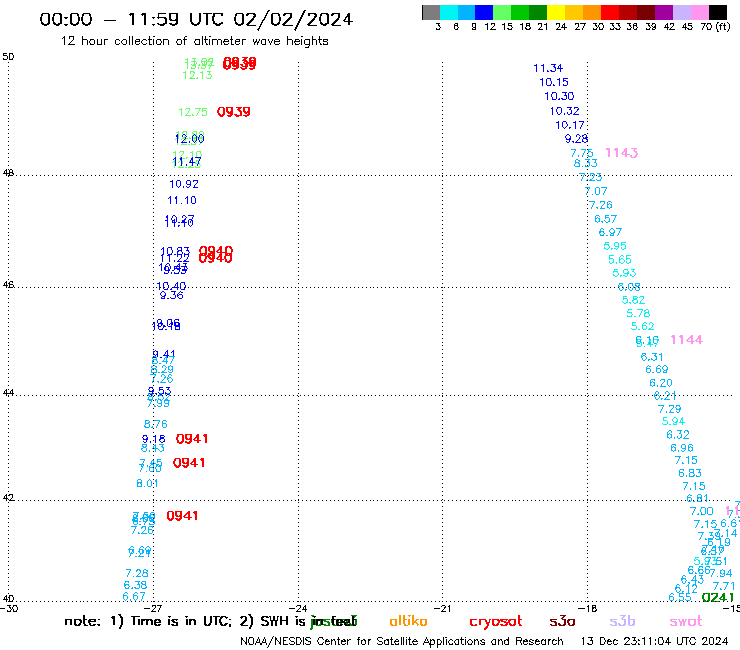Select the wave height value 7.29
The width and height of the screenshot is (740, 650).
click(670, 409)
